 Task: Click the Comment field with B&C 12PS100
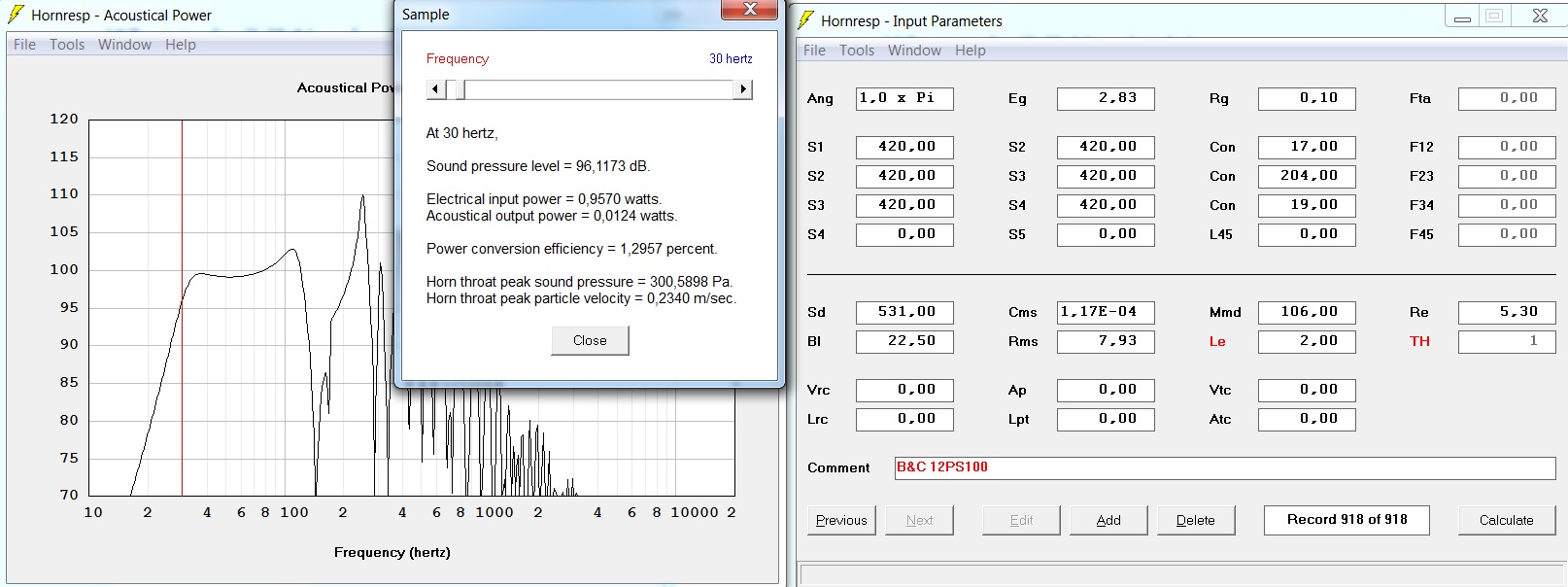point(1225,467)
